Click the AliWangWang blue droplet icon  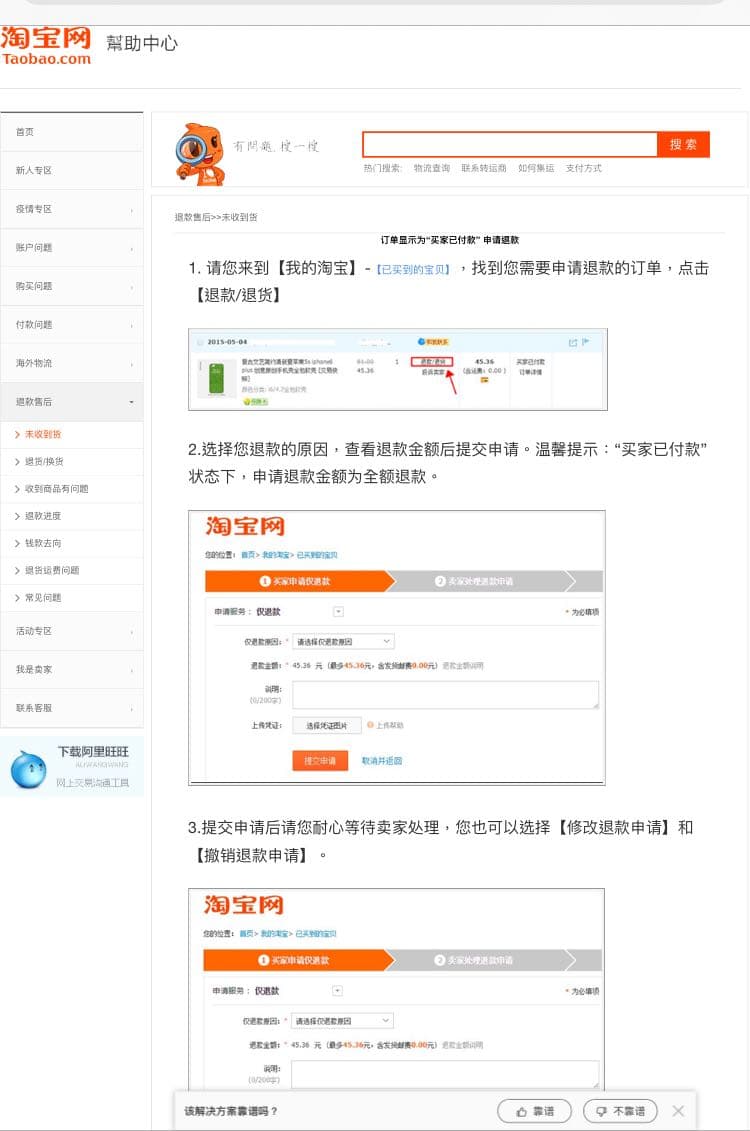[29, 769]
